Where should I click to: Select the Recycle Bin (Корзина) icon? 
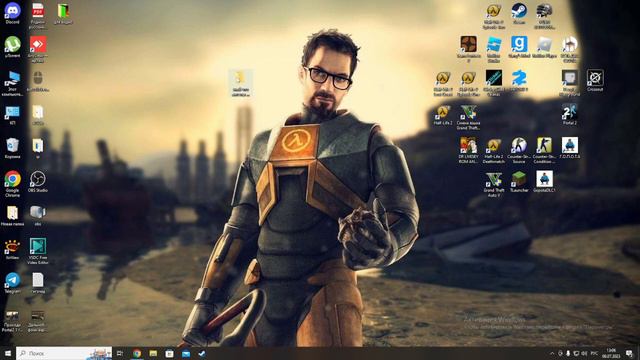(12, 148)
